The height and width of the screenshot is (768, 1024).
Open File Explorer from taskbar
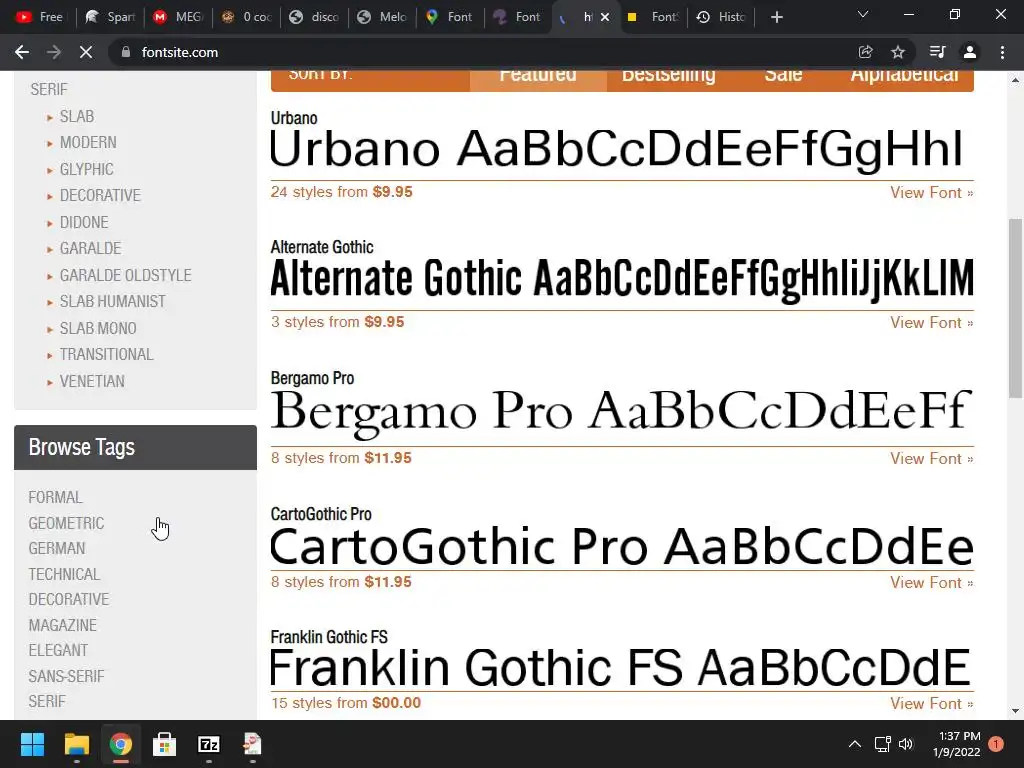[76, 744]
